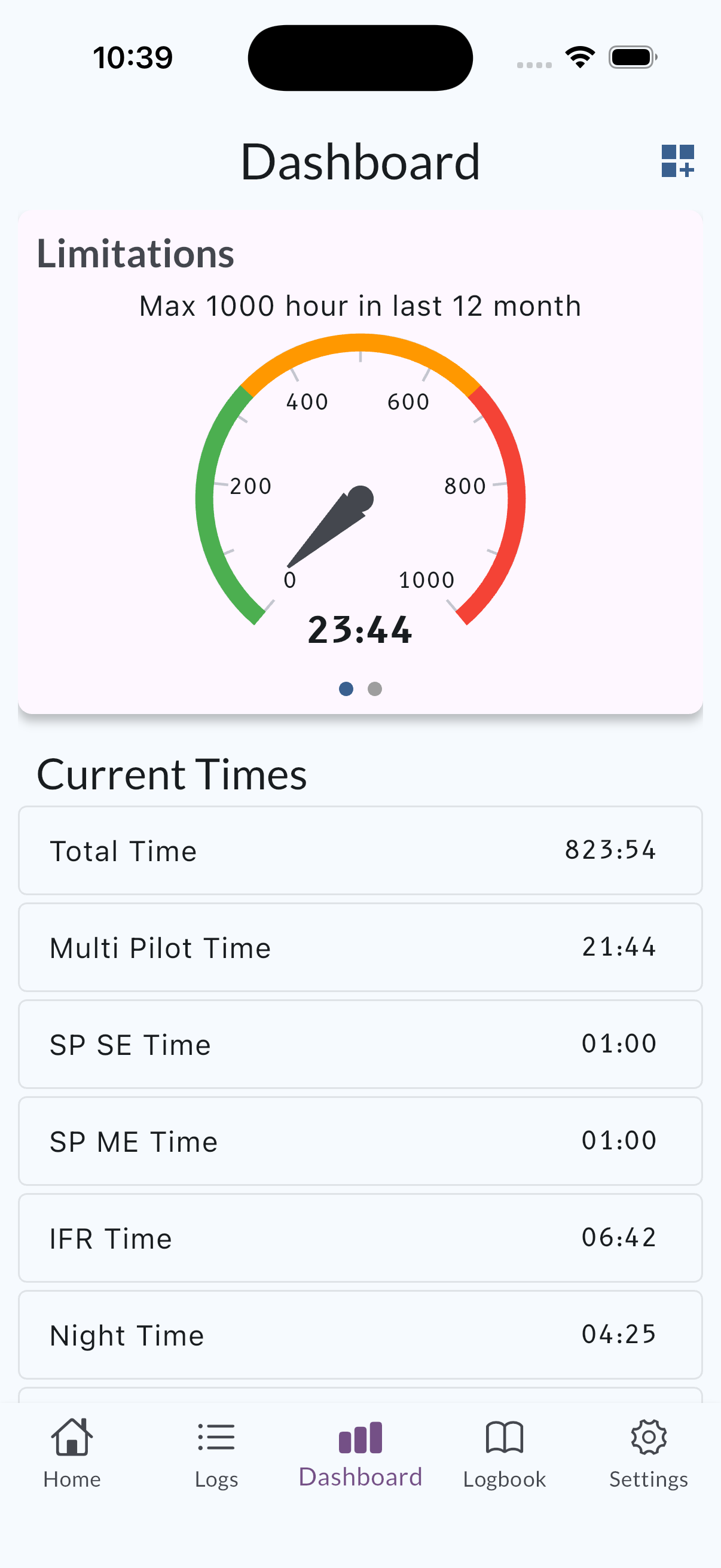Tap the IFR Time row
Image resolution: width=721 pixels, height=1568 pixels.
click(x=360, y=1237)
